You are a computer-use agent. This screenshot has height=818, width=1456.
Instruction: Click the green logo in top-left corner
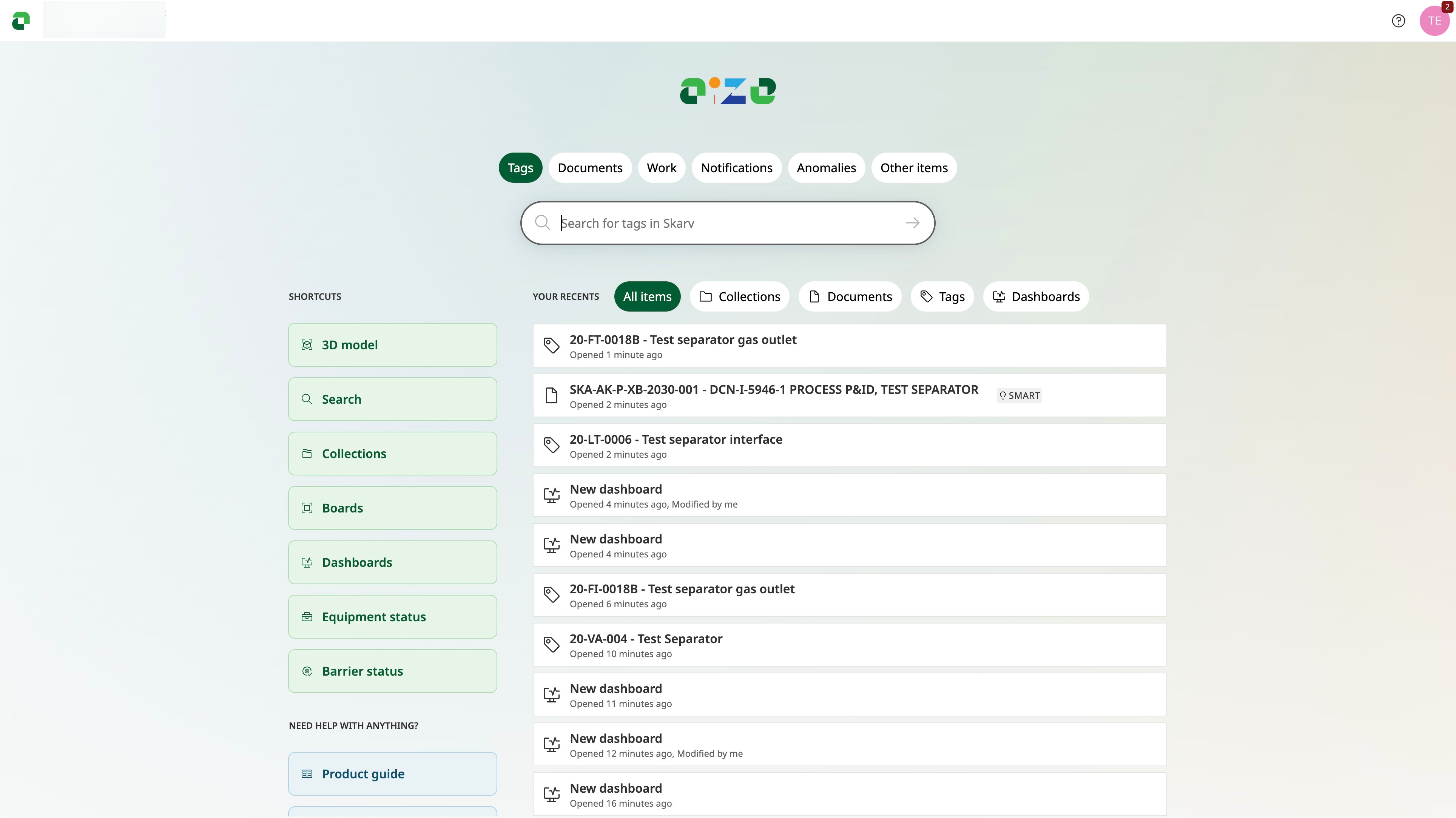pyautogui.click(x=21, y=21)
